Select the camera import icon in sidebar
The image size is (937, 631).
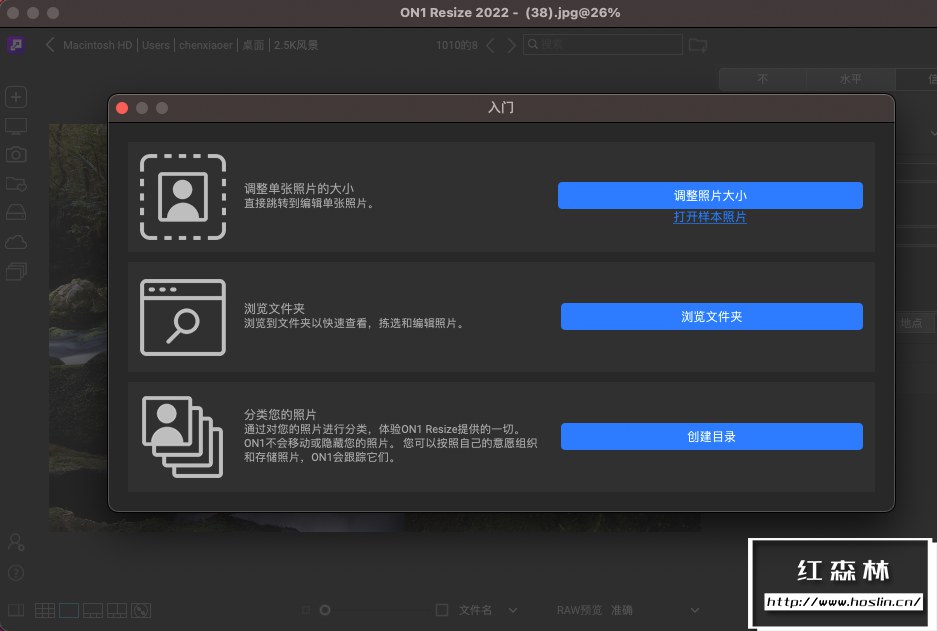tap(15, 154)
